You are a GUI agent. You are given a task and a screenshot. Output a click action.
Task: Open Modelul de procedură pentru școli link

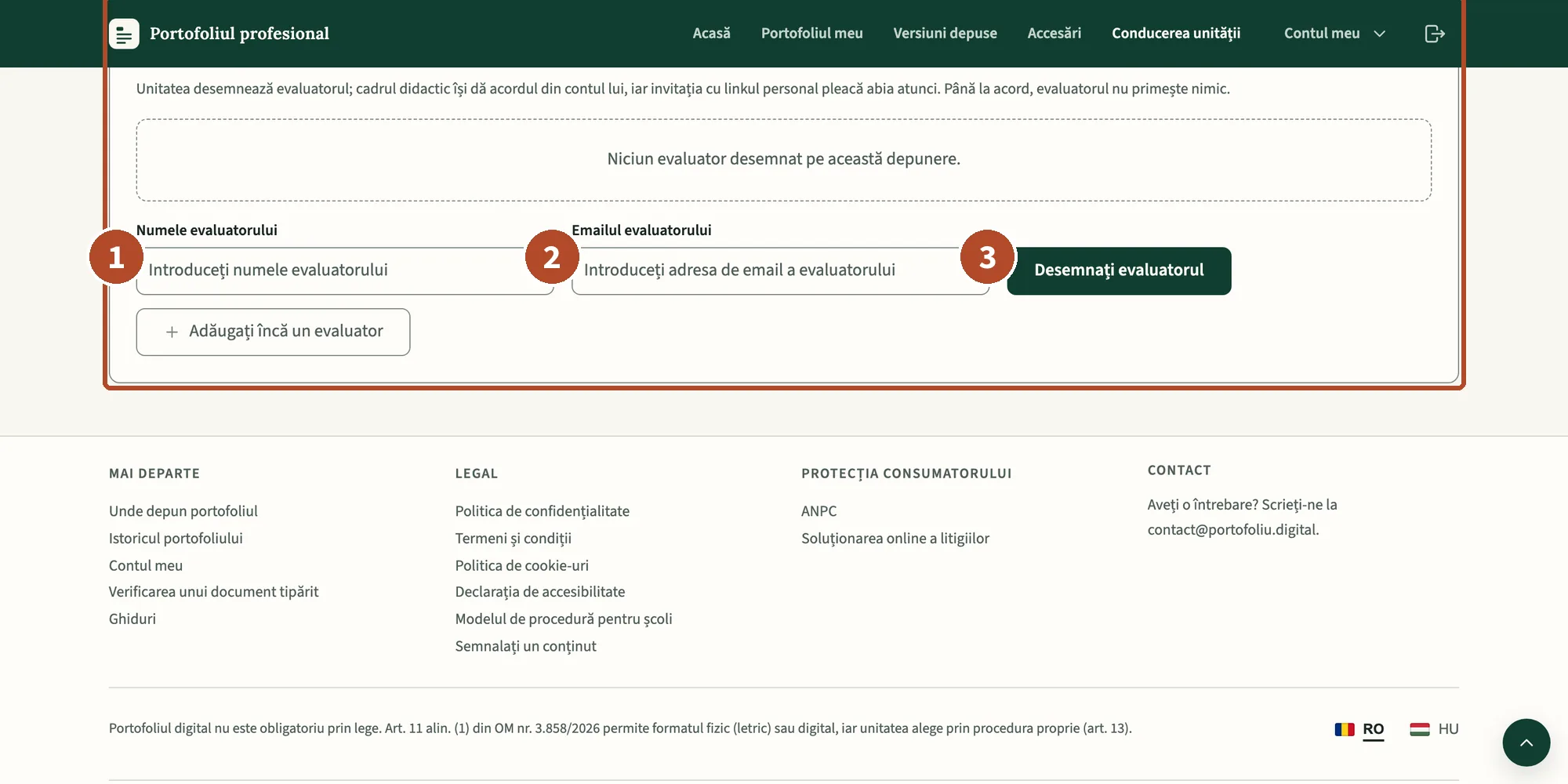(563, 619)
